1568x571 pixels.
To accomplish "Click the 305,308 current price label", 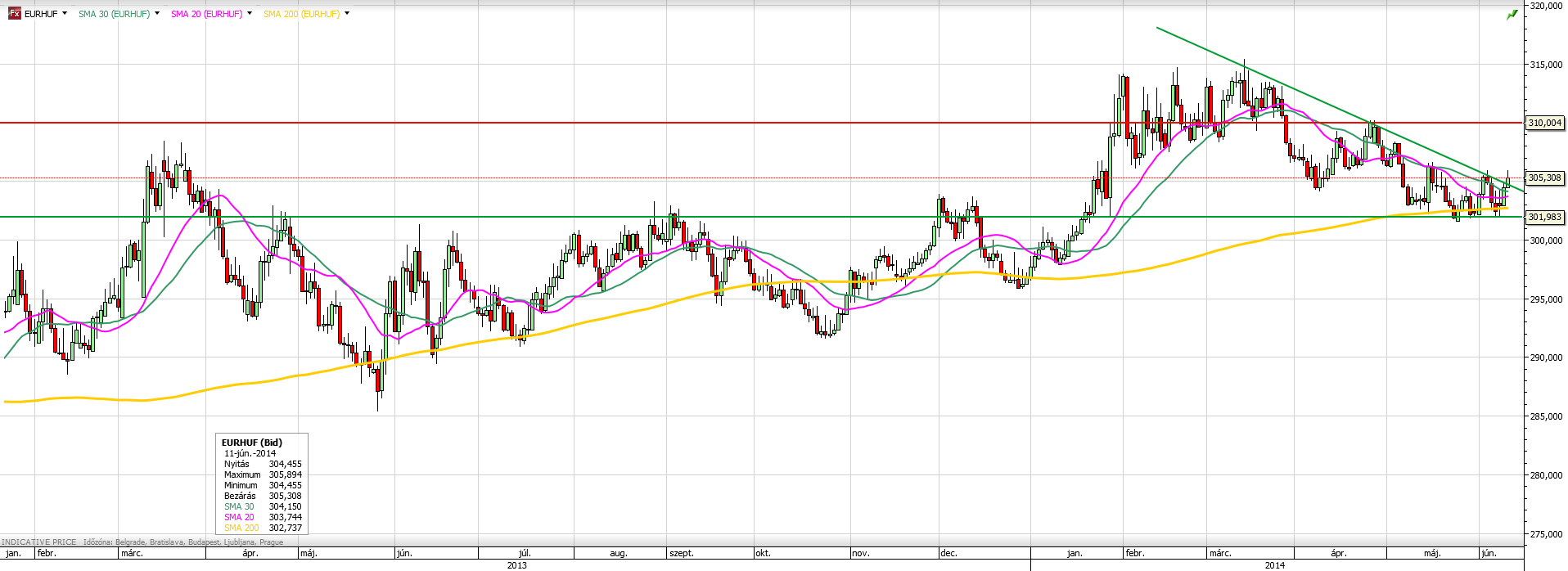I will (x=1544, y=178).
